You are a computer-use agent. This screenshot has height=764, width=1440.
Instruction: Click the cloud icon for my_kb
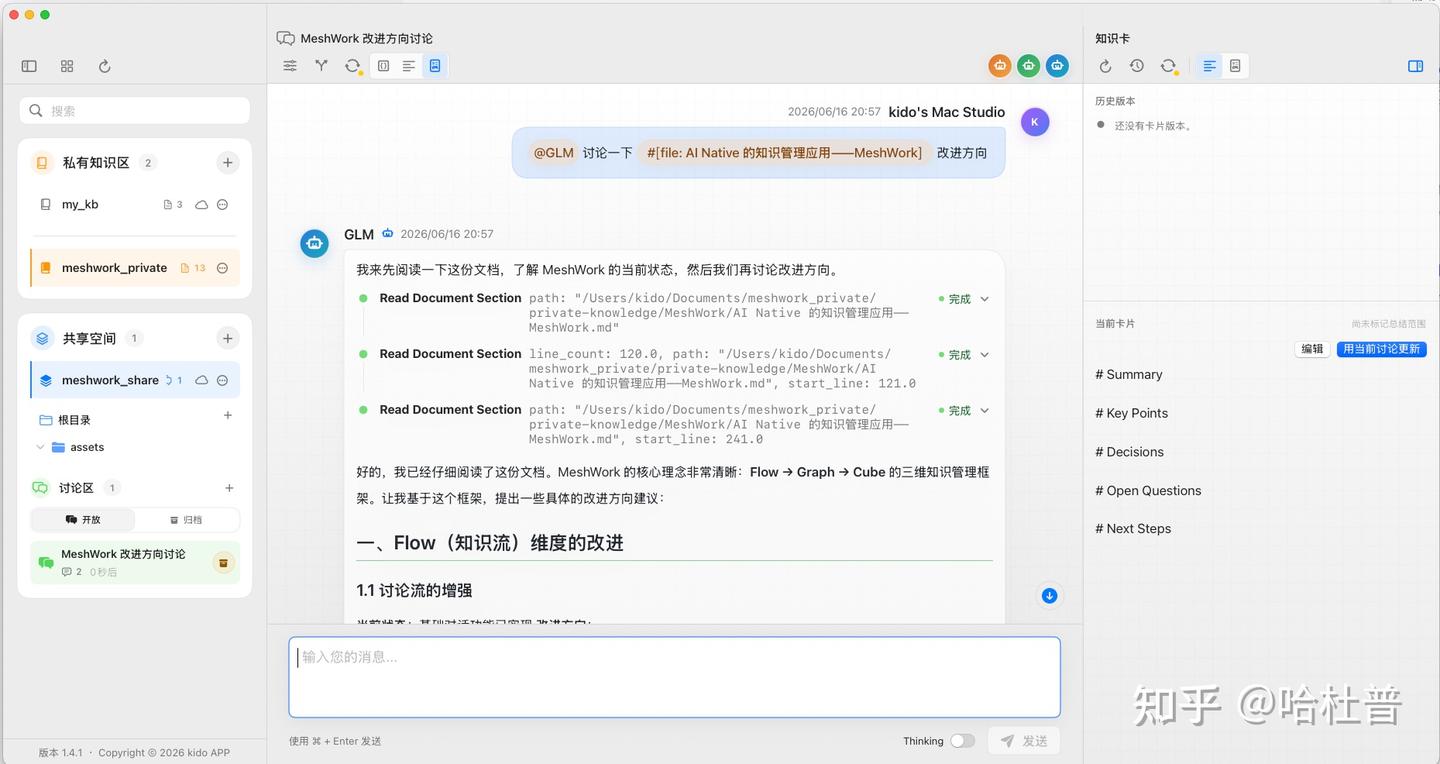point(202,204)
